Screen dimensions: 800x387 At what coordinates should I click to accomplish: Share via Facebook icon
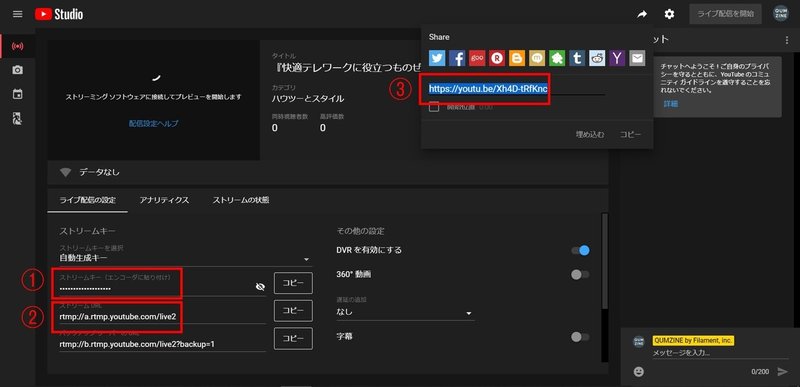(457, 58)
